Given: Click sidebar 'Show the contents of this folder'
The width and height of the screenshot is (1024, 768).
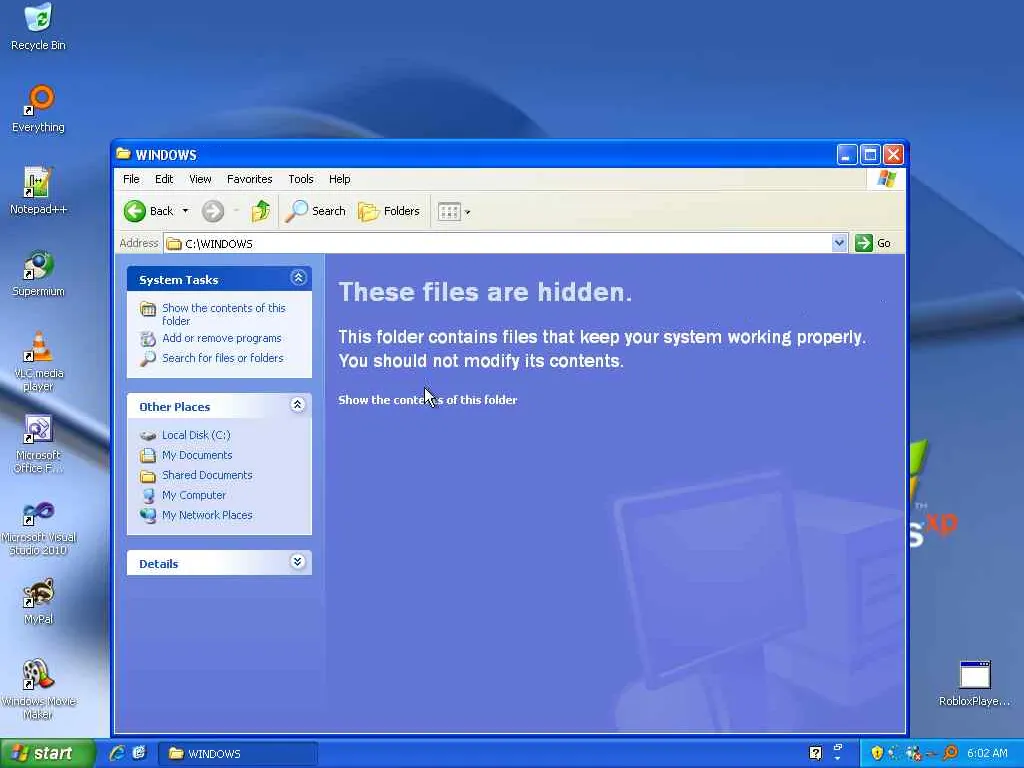Looking at the screenshot, I should click(x=223, y=314).
